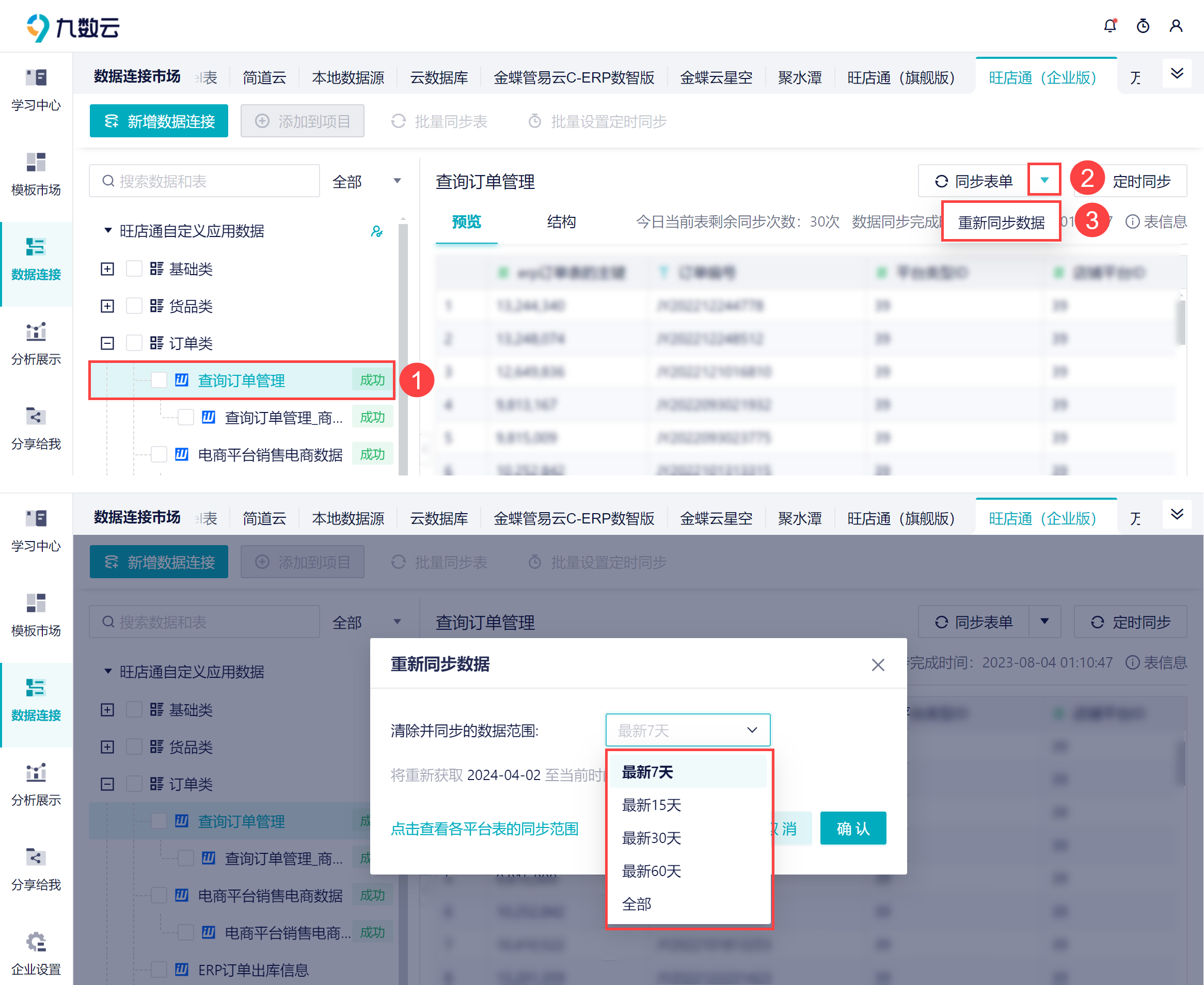
Task: Tick checkbox next to 电商平台销售电商数据 in top tree
Action: click(160, 454)
